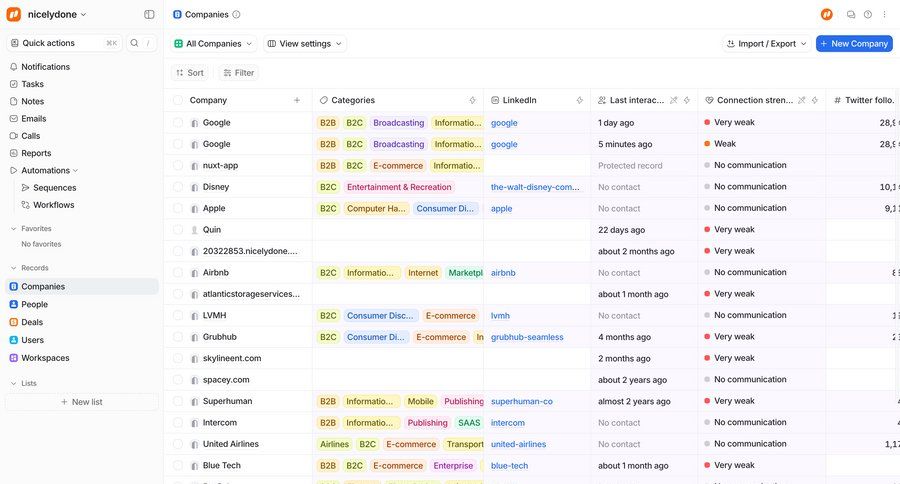Open the Import / Export dropdown
Image resolution: width=900 pixels, height=484 pixels.
766,44
